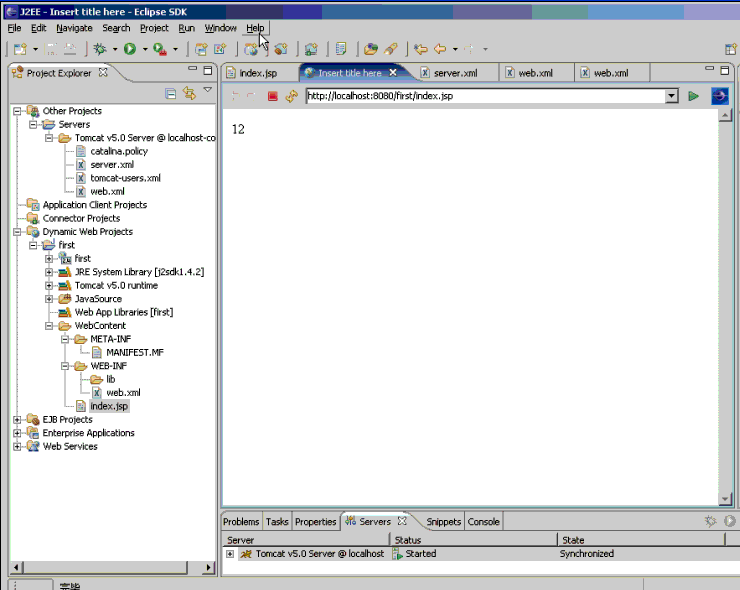This screenshot has width=740, height=590.
Task: Click the green Run toolbar icon
Action: (x=130, y=49)
